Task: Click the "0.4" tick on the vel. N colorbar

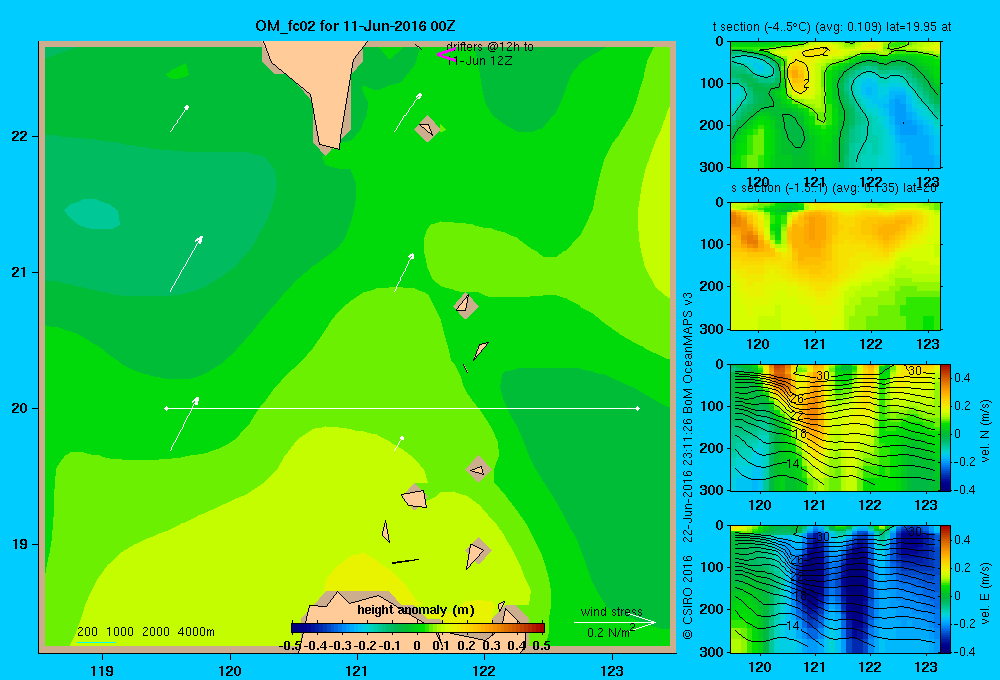Action: [x=962, y=378]
